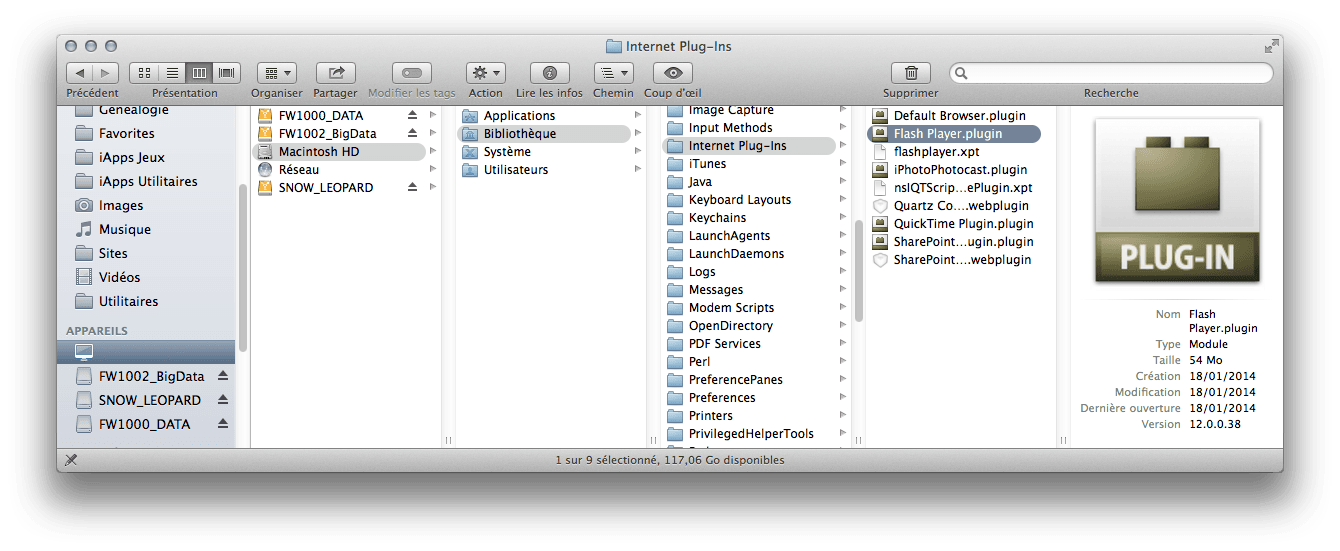Eject SNOW_LEOPARD in the first column

click(x=412, y=187)
